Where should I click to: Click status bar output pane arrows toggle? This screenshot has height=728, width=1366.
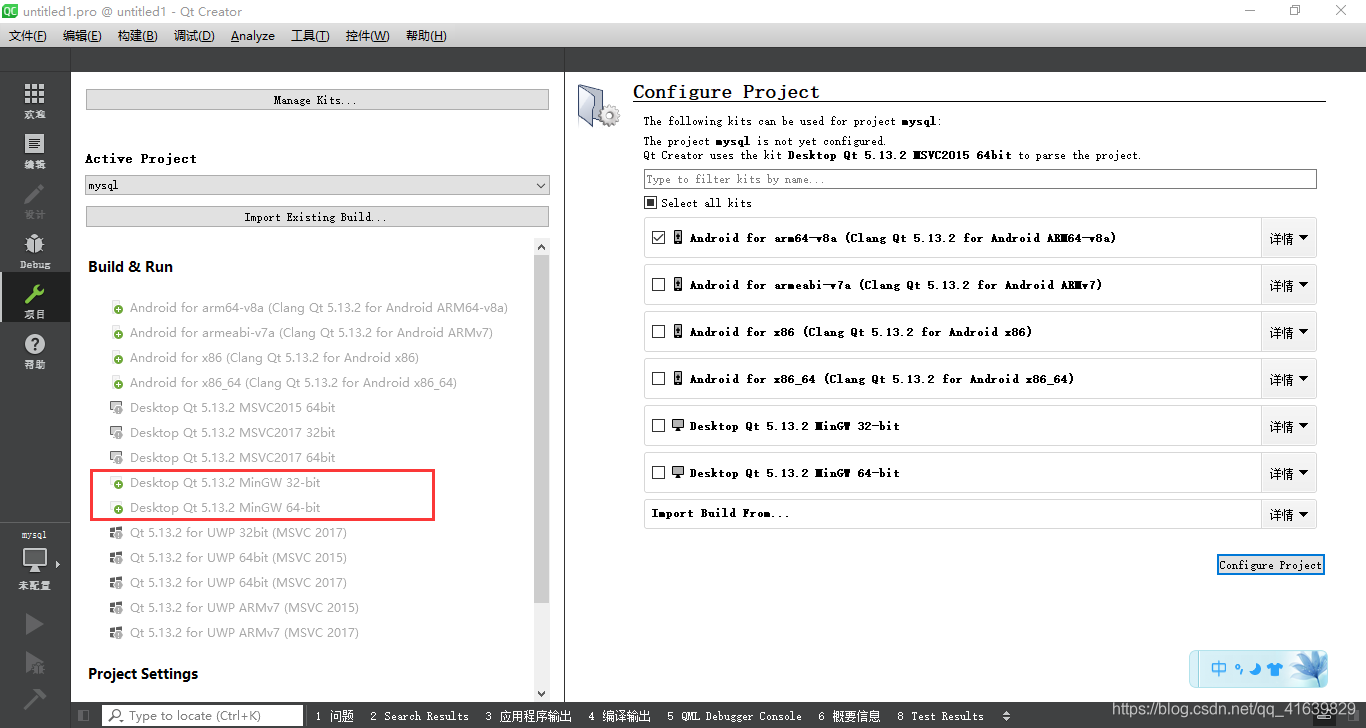click(x=1006, y=716)
